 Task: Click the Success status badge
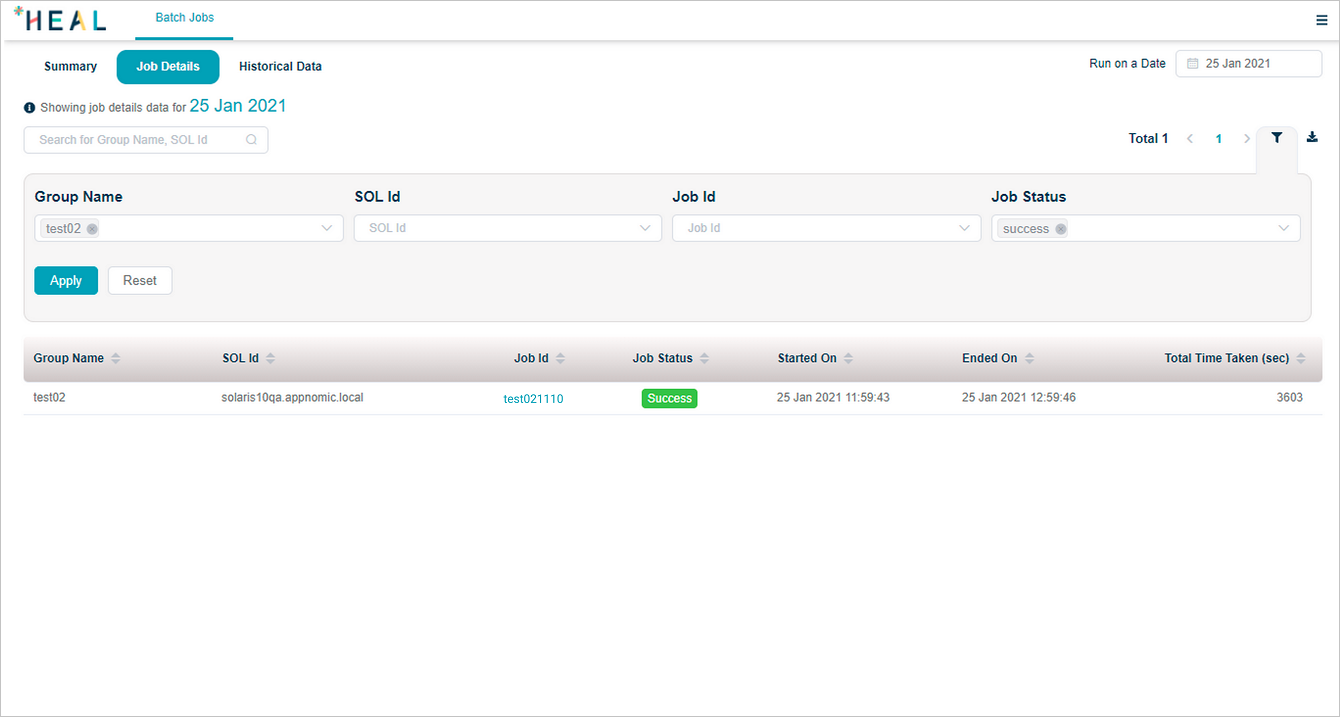coord(669,398)
